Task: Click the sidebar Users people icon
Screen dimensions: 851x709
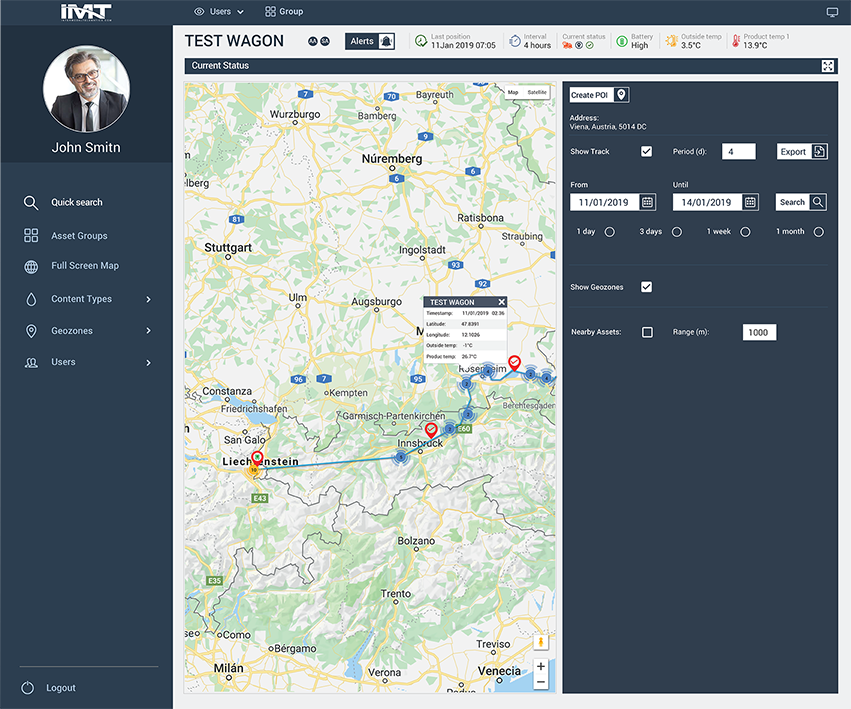Action: [31, 363]
